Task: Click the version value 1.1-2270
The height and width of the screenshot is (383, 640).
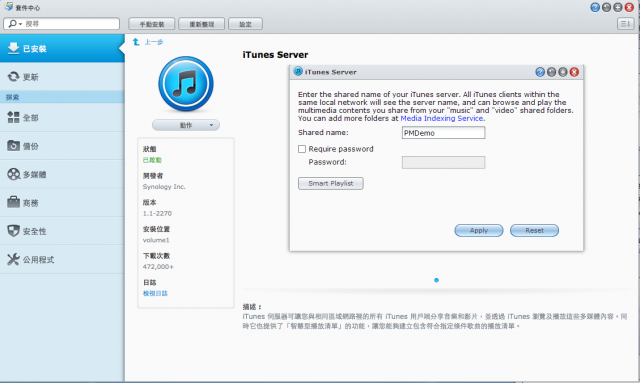Action: [x=157, y=213]
